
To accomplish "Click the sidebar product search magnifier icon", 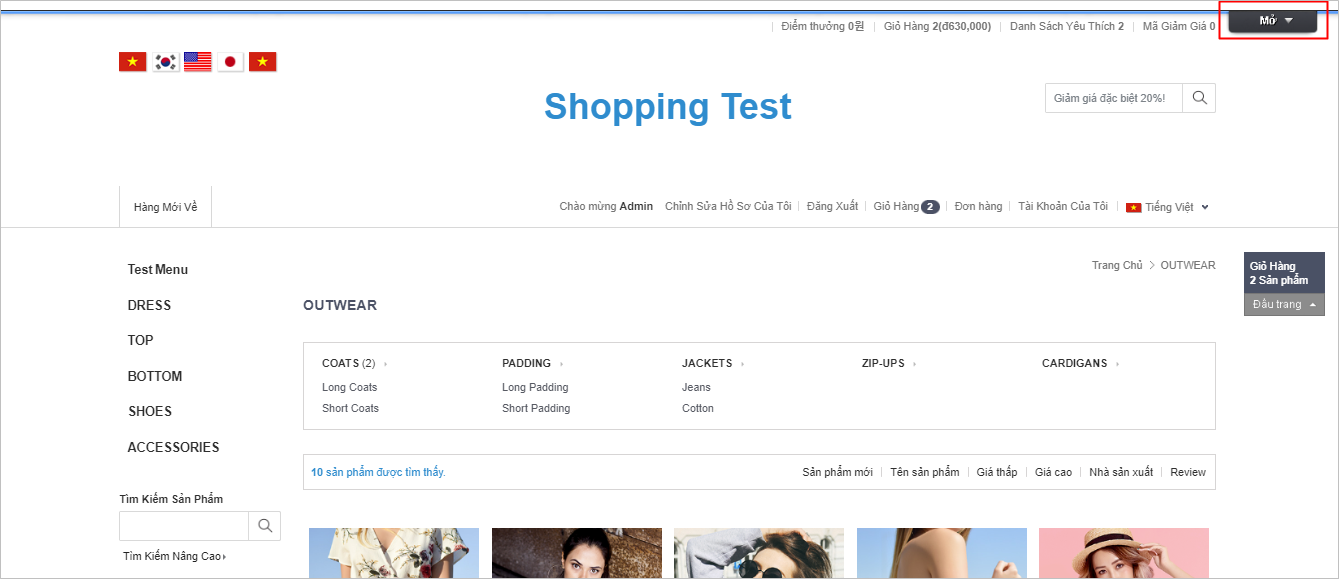I will [x=264, y=526].
